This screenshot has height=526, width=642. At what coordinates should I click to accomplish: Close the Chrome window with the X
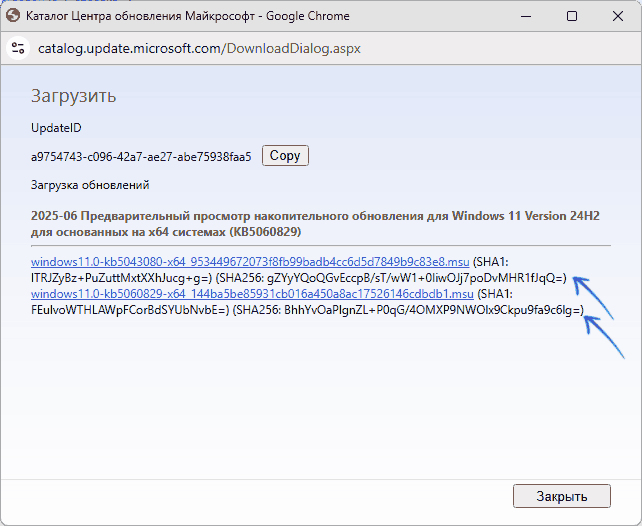pyautogui.click(x=618, y=16)
